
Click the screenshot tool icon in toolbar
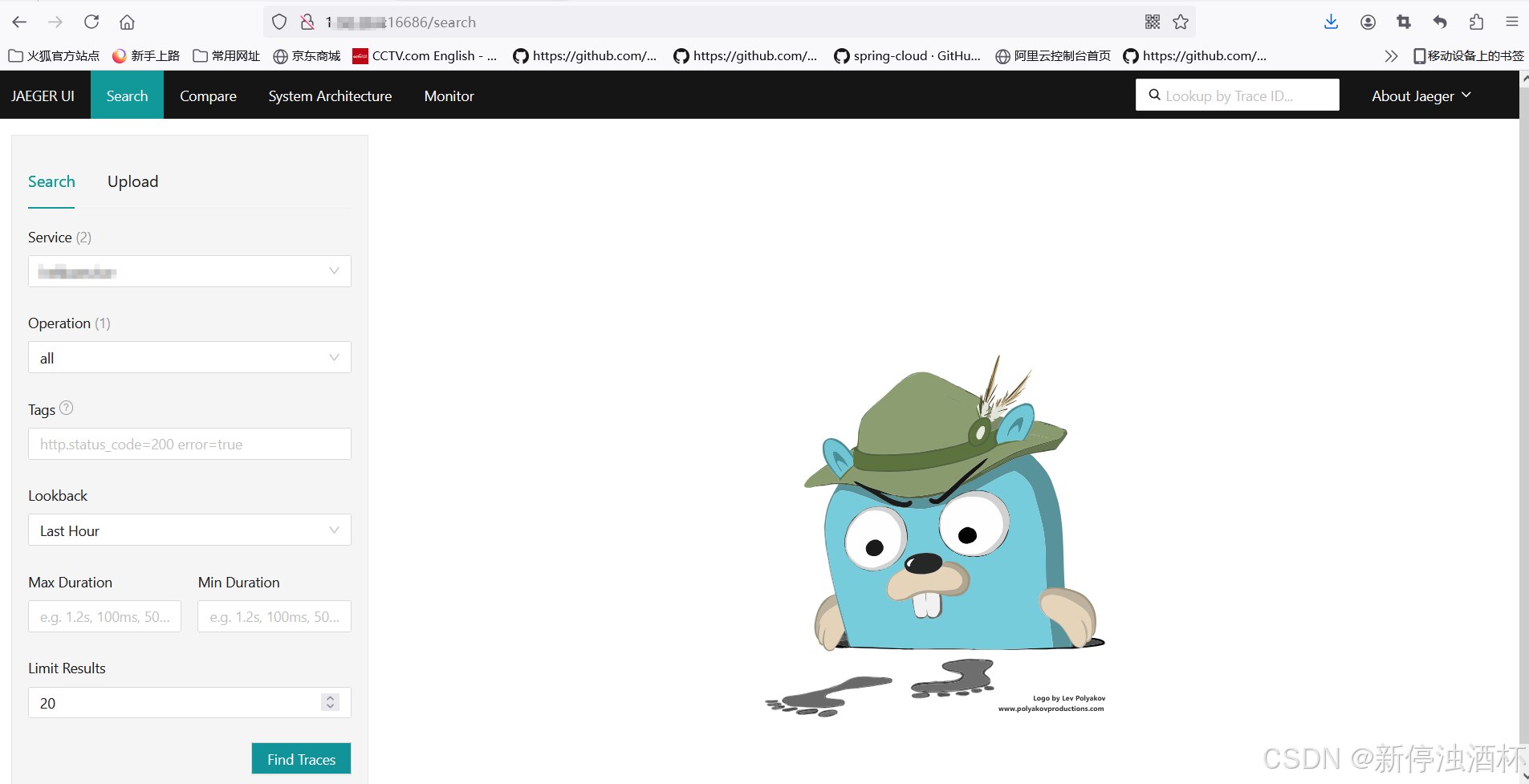point(1404,22)
